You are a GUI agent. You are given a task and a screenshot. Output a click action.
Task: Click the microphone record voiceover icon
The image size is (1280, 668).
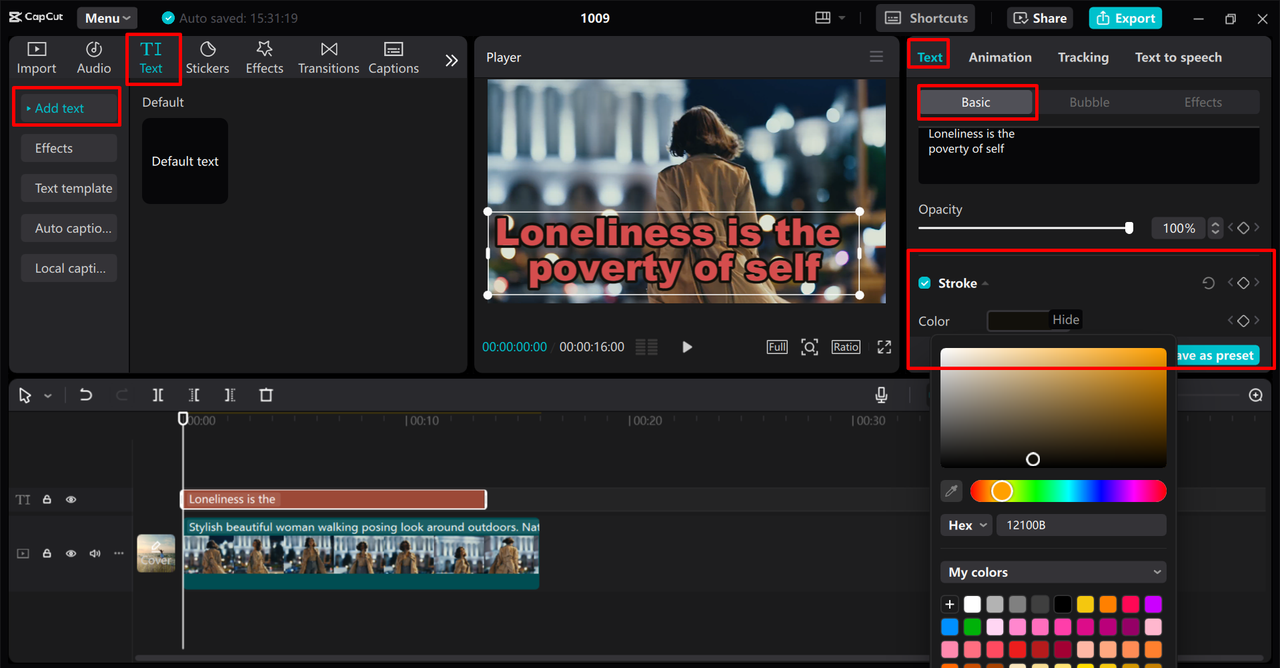[x=881, y=395]
